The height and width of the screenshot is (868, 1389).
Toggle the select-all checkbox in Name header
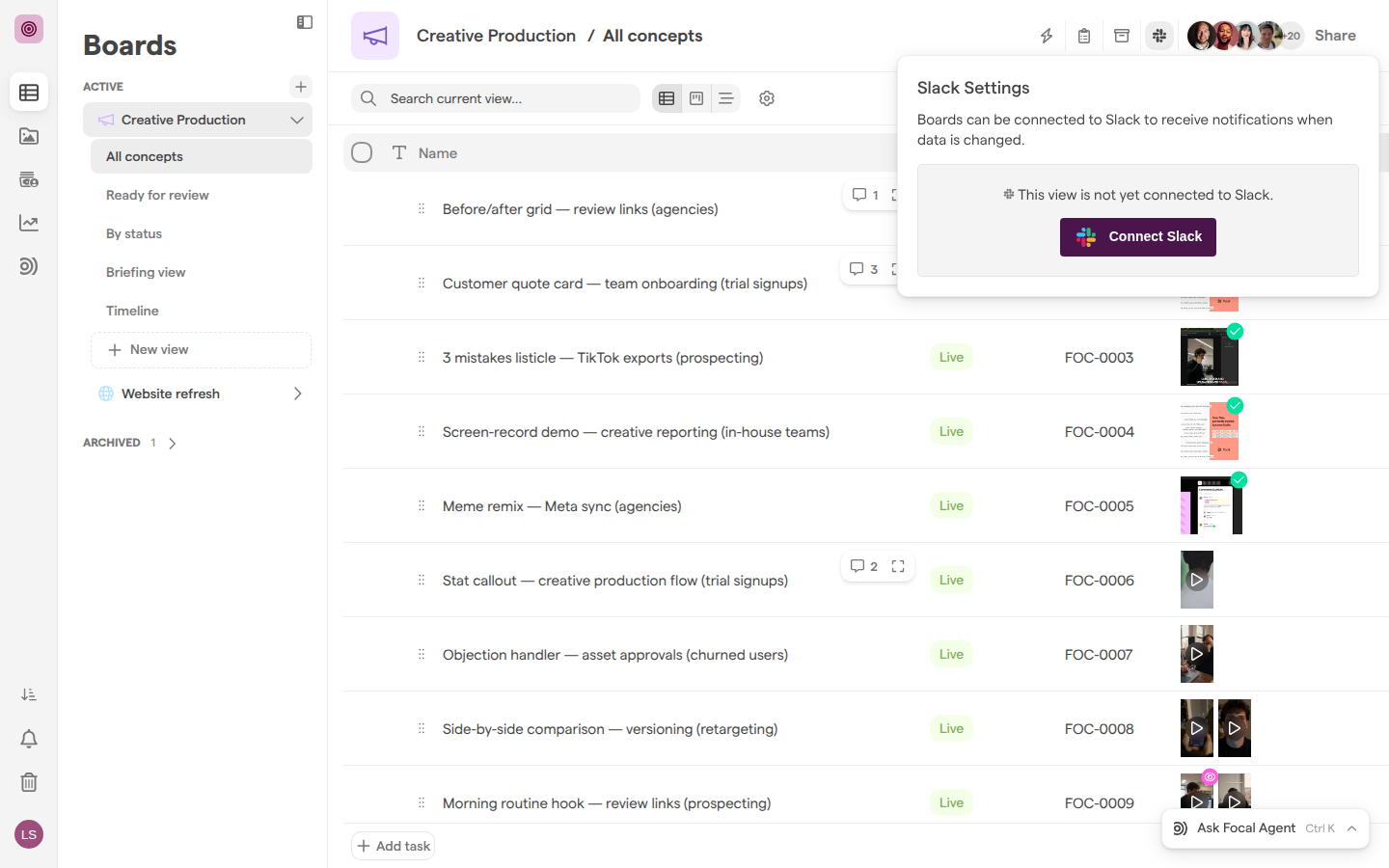pyautogui.click(x=362, y=152)
